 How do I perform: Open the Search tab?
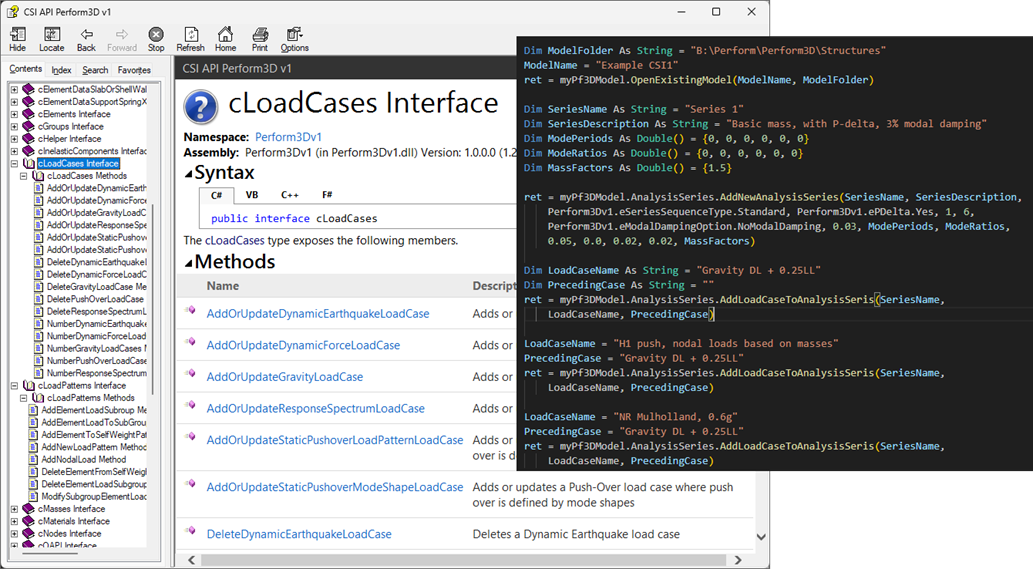coord(95,70)
